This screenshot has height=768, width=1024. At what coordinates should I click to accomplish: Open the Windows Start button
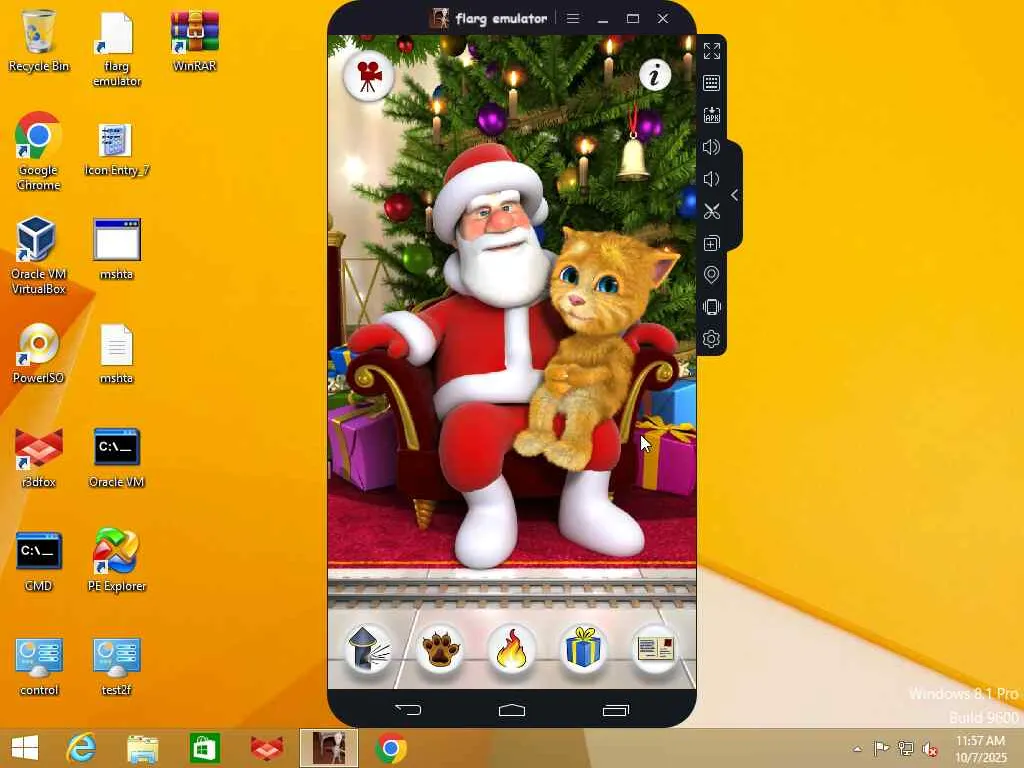pyautogui.click(x=25, y=748)
